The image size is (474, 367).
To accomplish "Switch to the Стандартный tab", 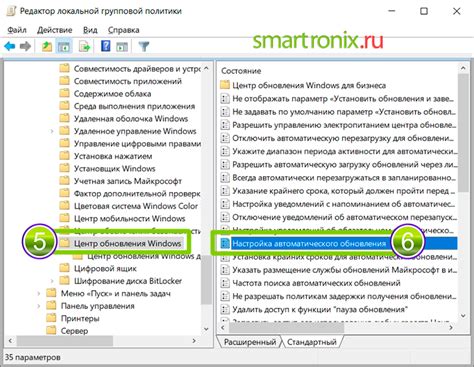I will (312, 342).
